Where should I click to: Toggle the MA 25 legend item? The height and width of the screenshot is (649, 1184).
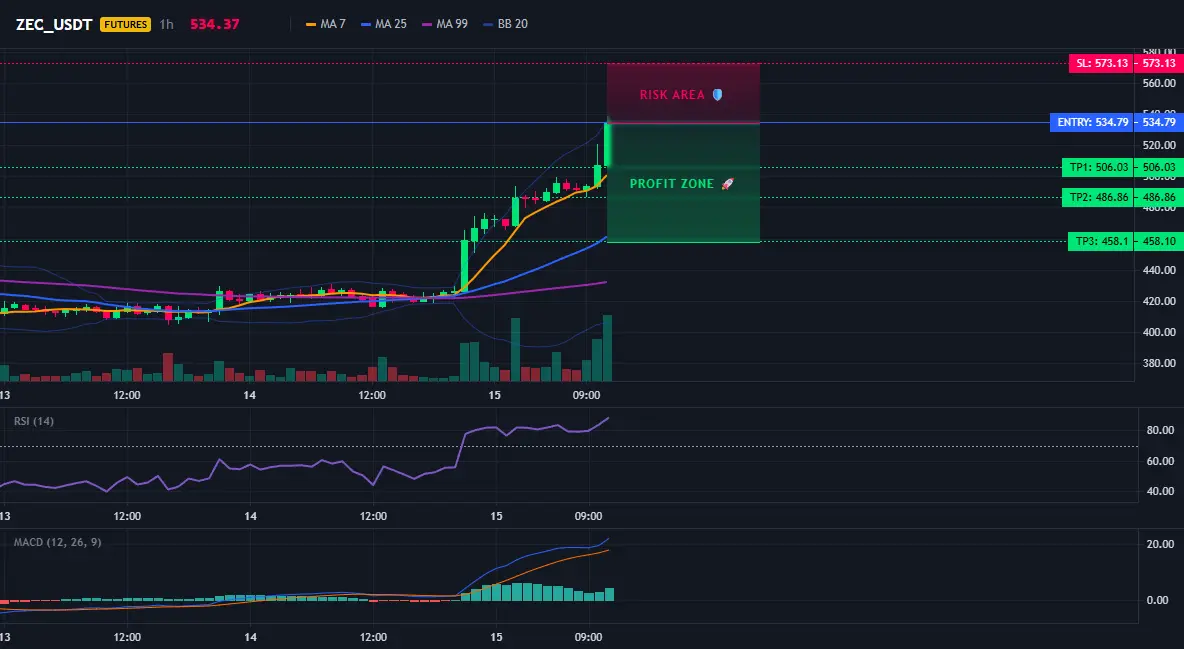[384, 24]
